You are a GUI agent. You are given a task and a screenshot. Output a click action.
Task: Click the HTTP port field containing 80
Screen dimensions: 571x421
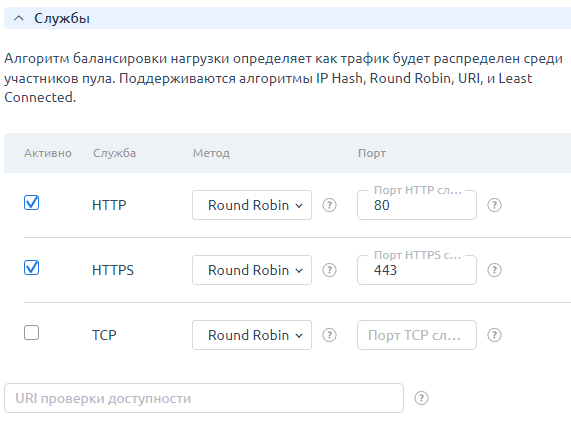point(417,205)
